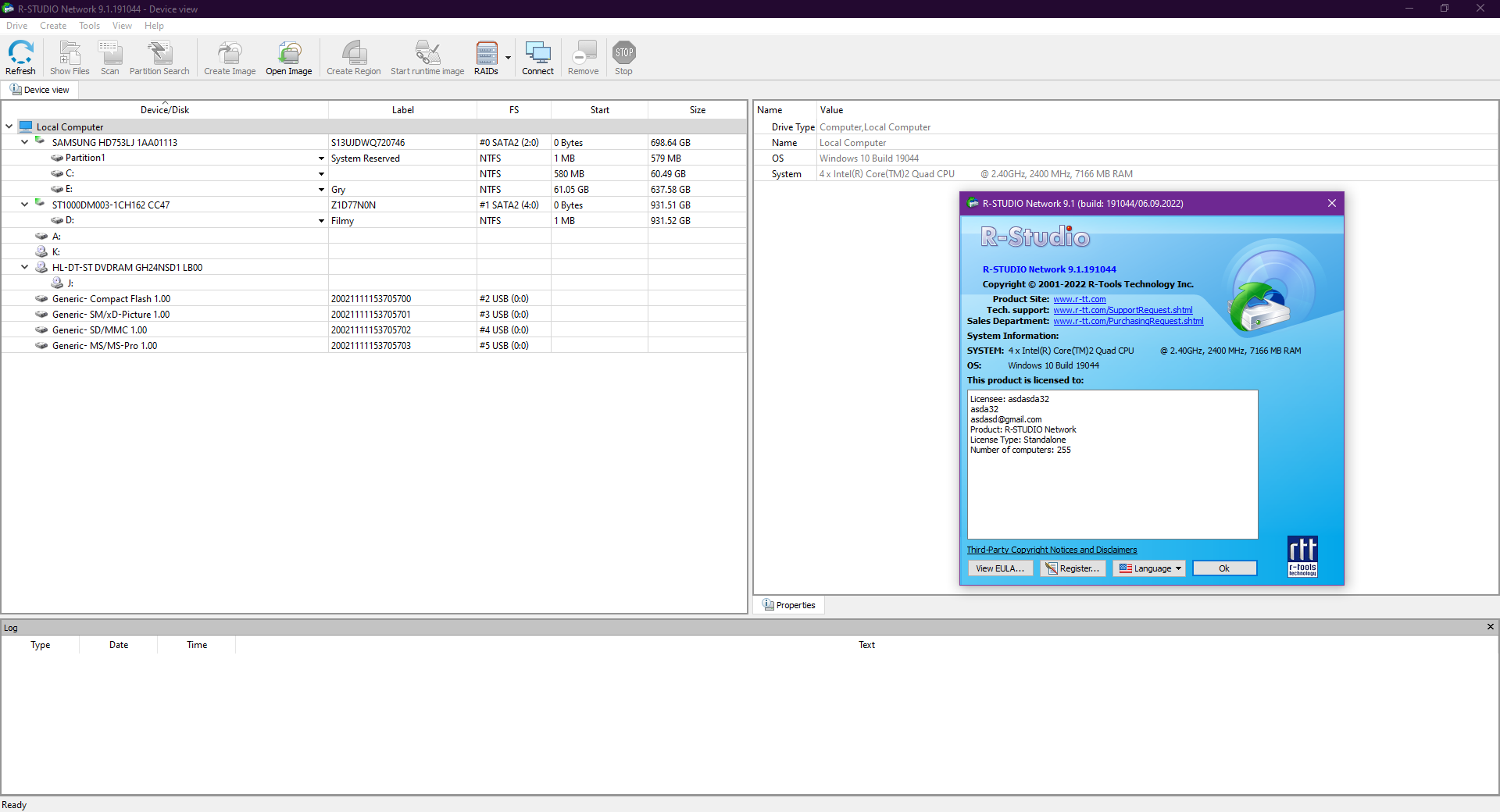Sort by the Size column header
The height and width of the screenshot is (812, 1500).
pos(698,110)
